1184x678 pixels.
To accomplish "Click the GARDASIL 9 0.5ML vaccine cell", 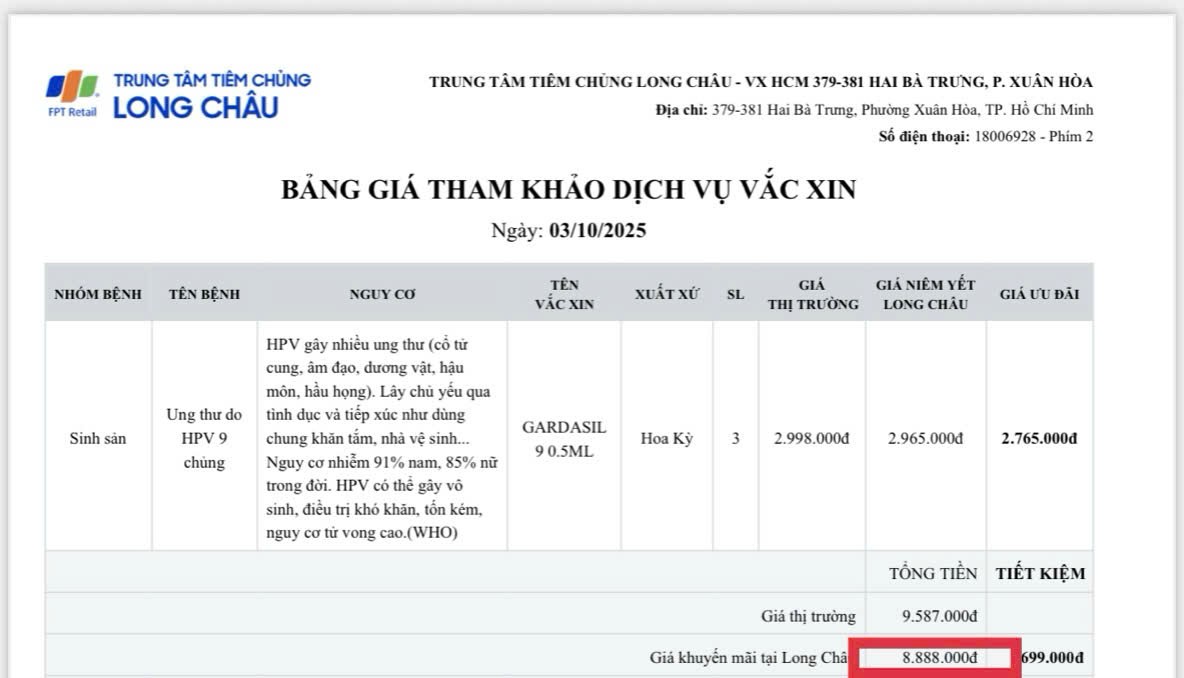I will click(564, 438).
